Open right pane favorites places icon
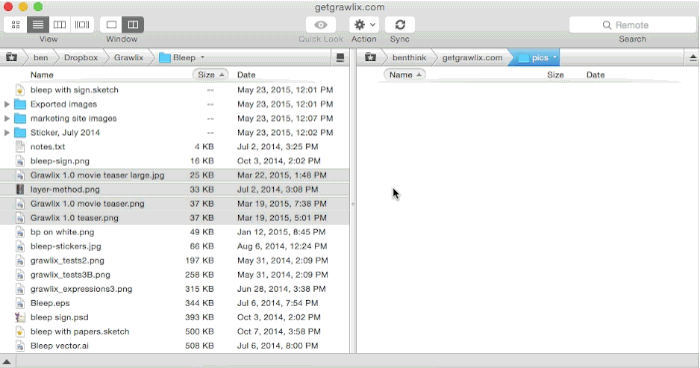The height and width of the screenshot is (368, 700). click(x=371, y=58)
